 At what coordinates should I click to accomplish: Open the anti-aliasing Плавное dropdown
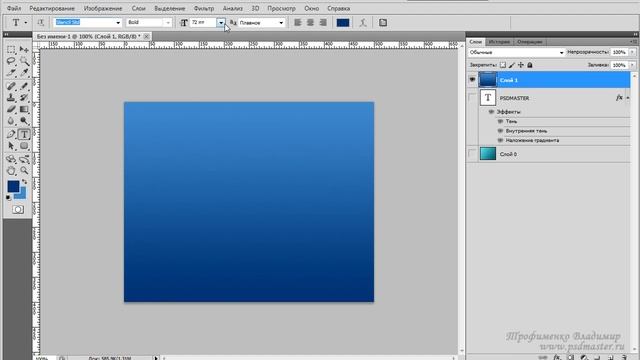281,22
